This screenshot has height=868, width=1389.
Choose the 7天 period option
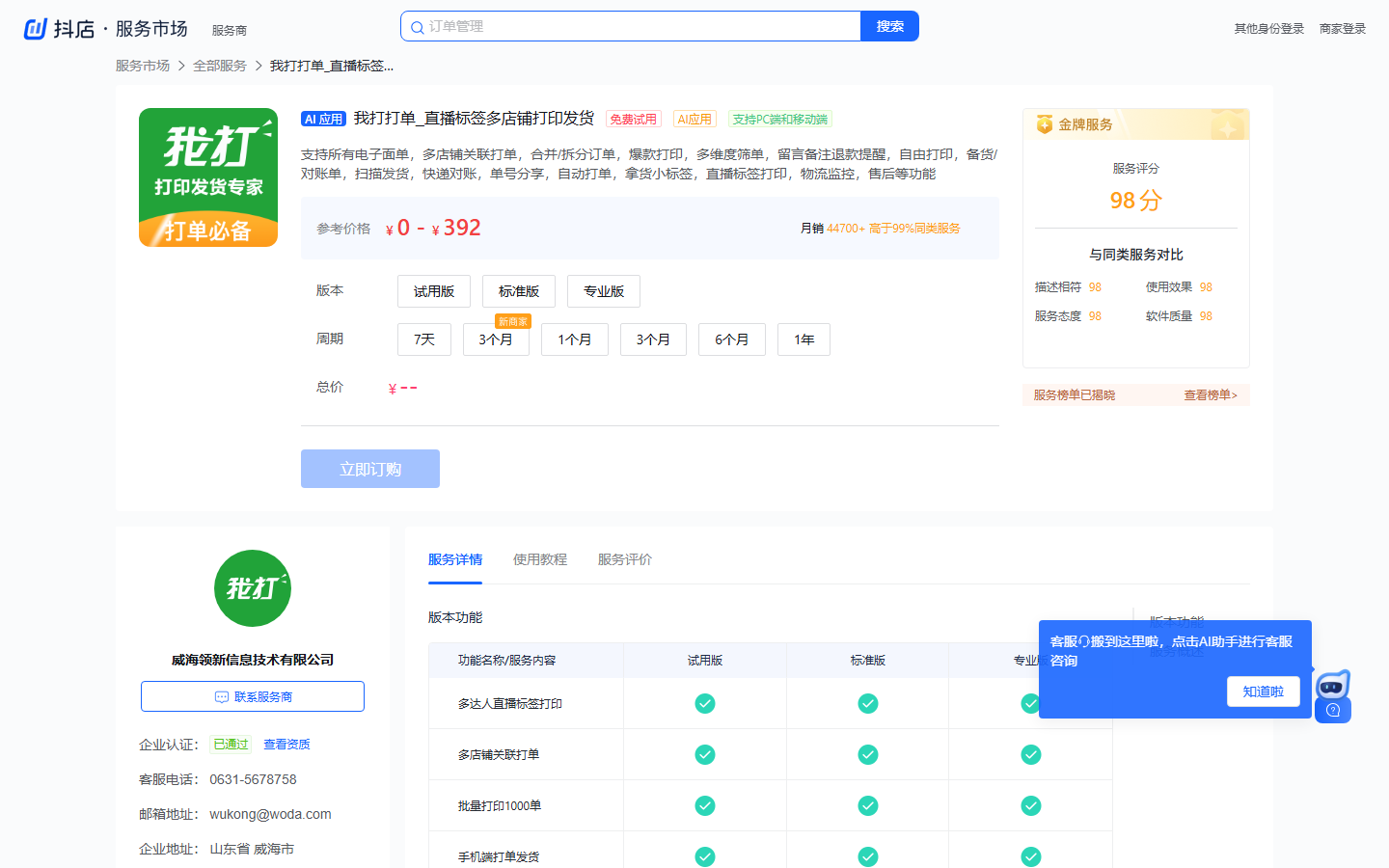(424, 339)
